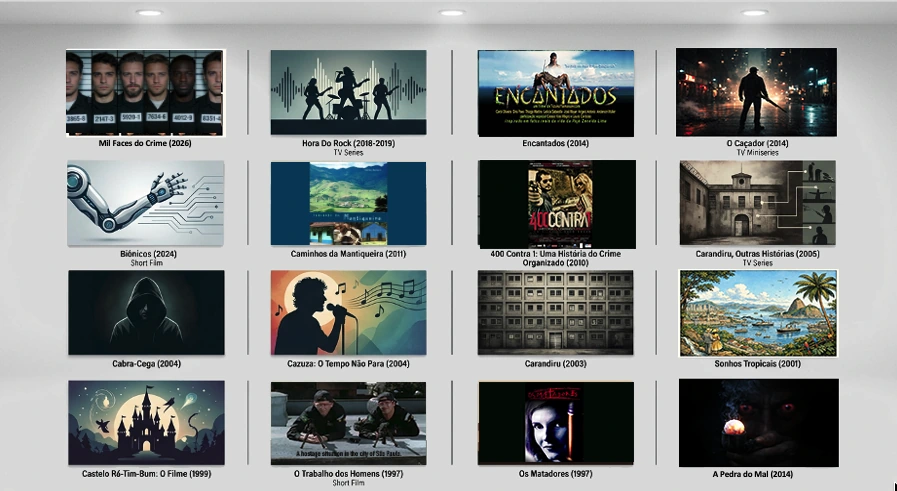The image size is (897, 491).
Task: Select the Cazuza singer silhouette thumbnail
Action: click(348, 313)
